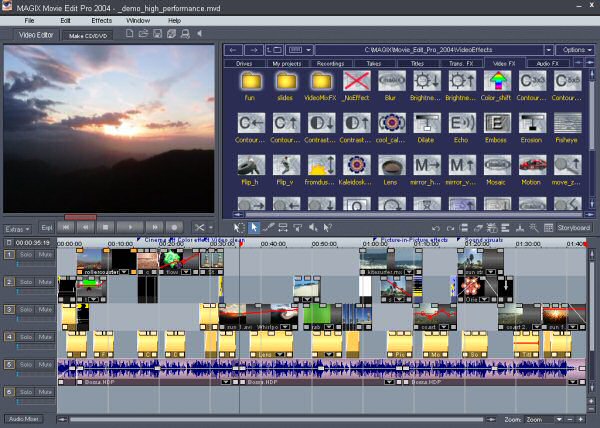
Task: Select the Blur video effect
Action: pyautogui.click(x=391, y=81)
